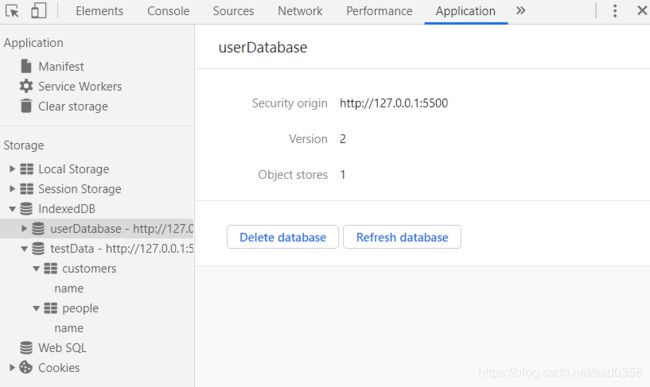Open the Console tab
650x387 pixels.
coord(168,11)
